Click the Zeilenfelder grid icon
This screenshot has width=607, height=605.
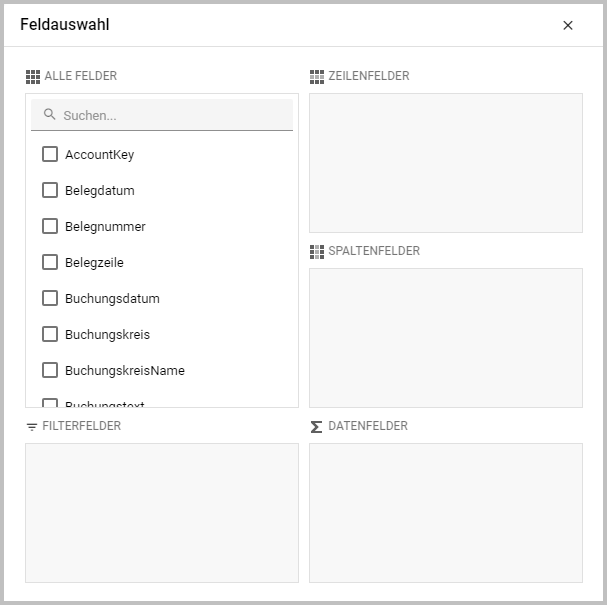317,76
